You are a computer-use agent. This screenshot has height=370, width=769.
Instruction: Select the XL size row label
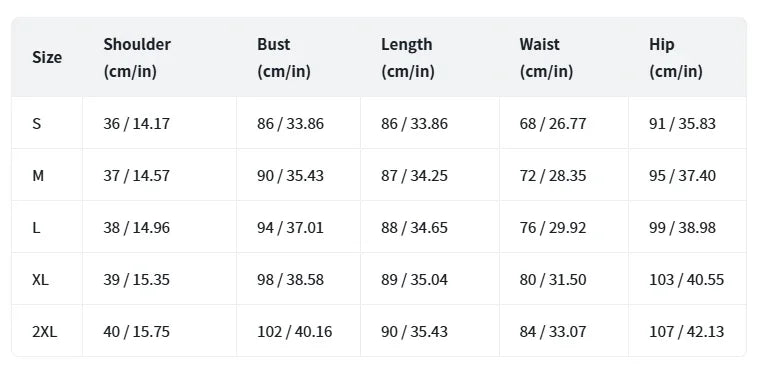pos(40,279)
